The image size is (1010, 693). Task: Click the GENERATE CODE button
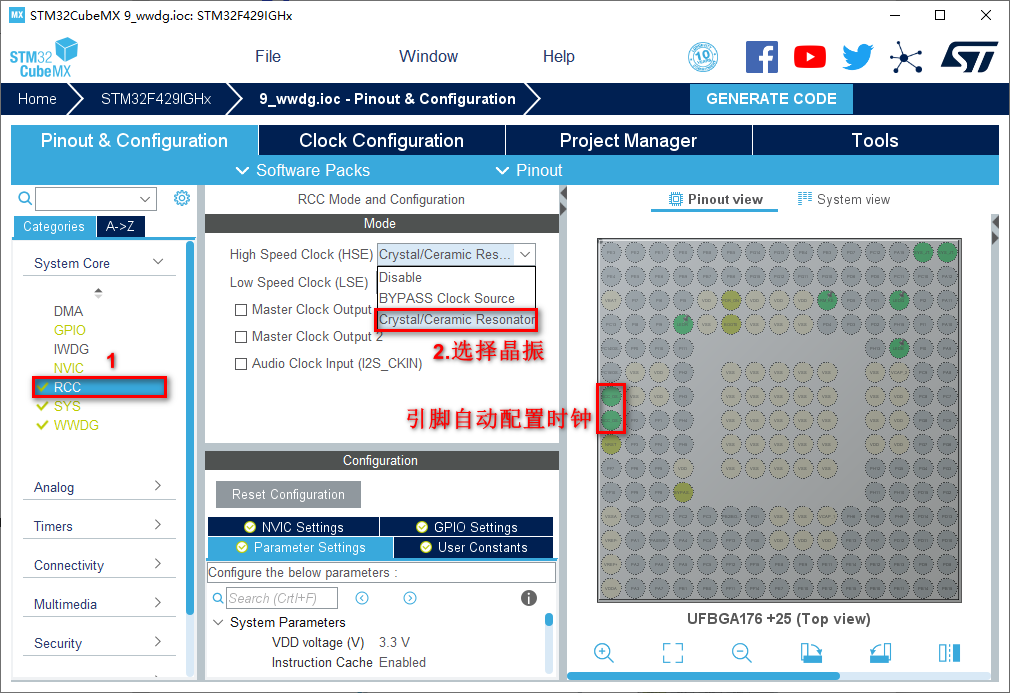(x=771, y=99)
